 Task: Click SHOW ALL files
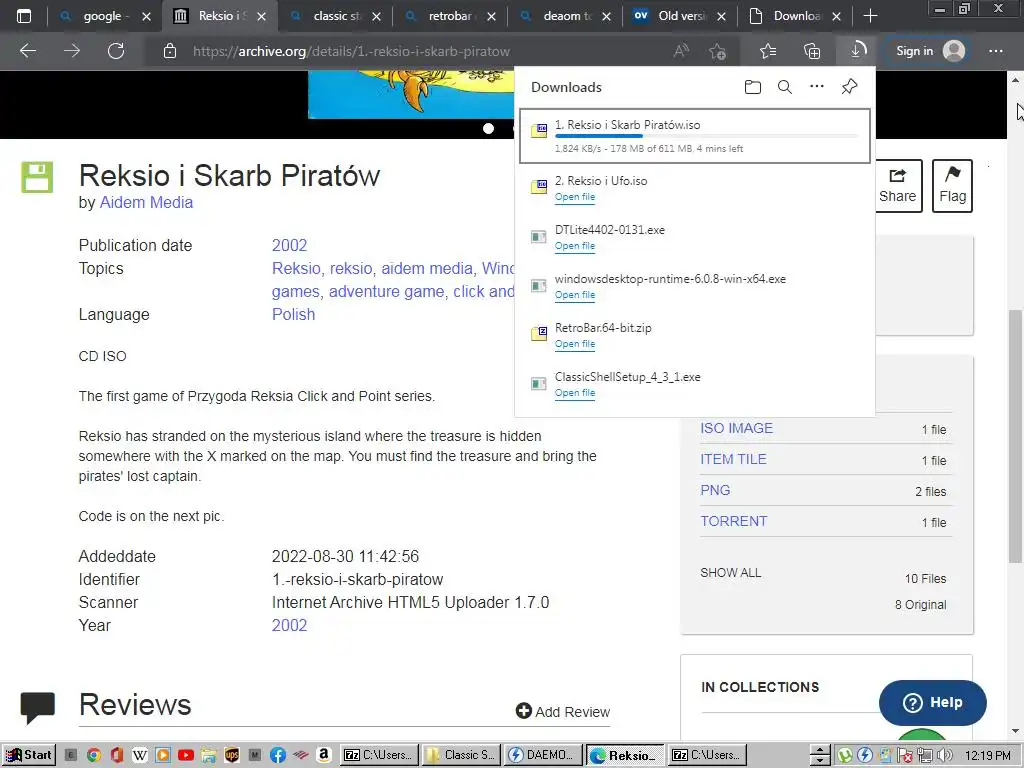pyautogui.click(x=730, y=573)
